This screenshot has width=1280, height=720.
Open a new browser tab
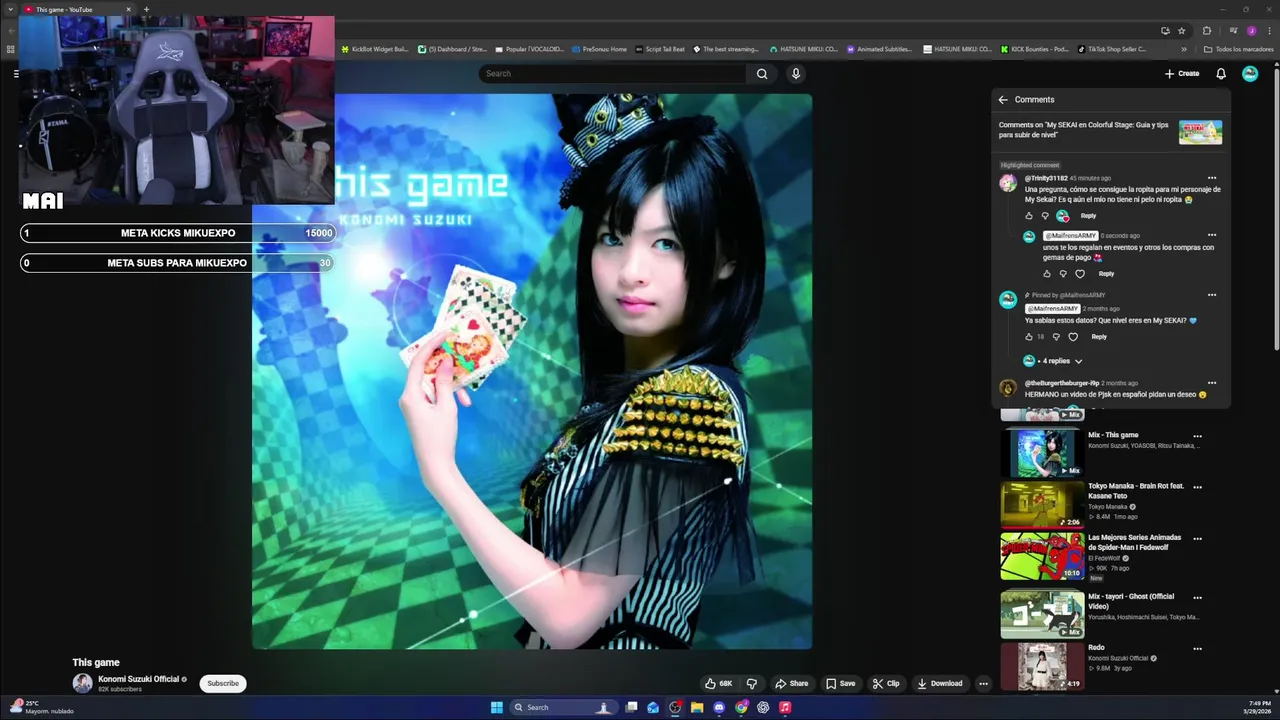click(146, 9)
